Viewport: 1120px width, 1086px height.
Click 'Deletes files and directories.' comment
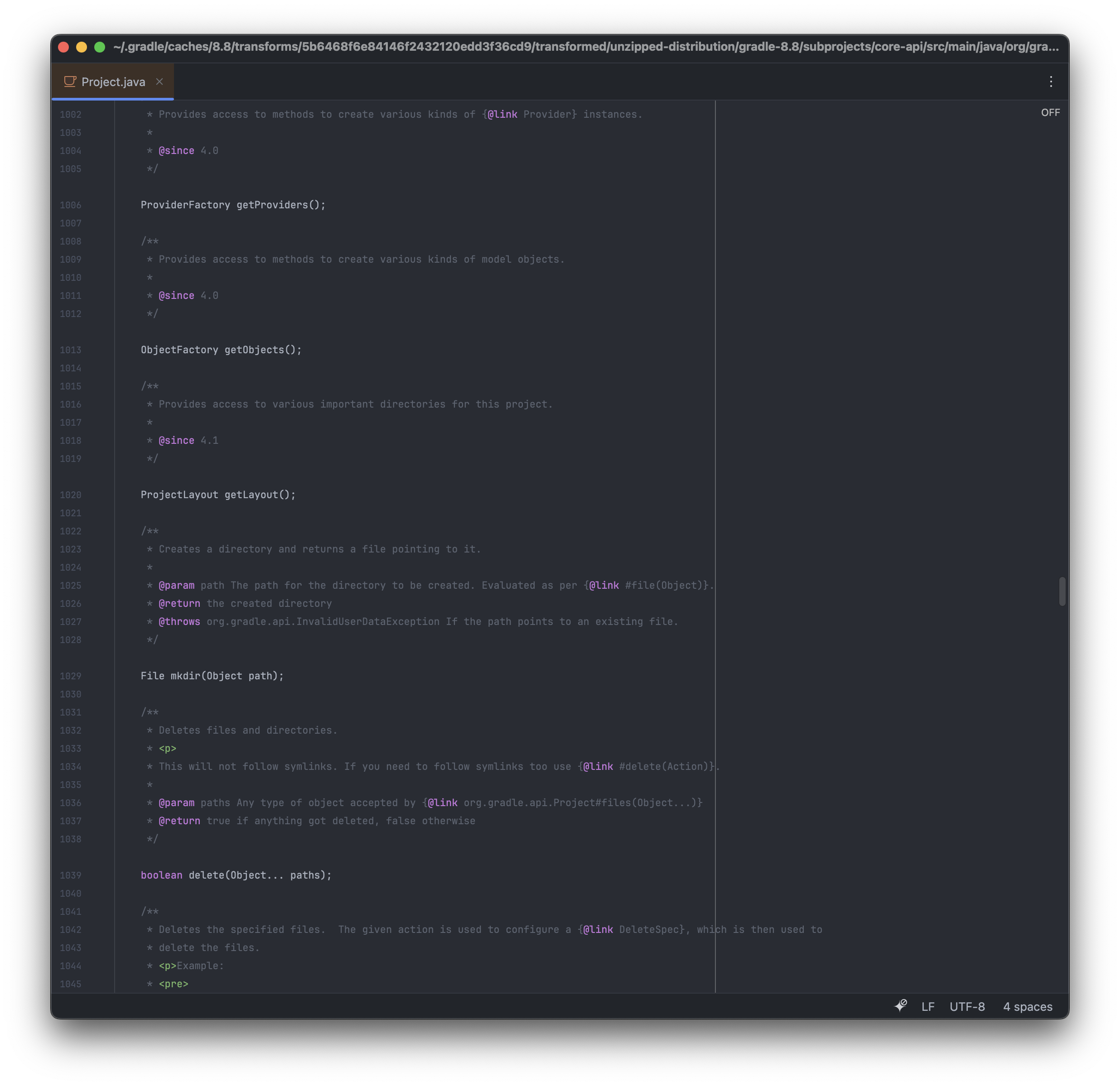tap(248, 730)
